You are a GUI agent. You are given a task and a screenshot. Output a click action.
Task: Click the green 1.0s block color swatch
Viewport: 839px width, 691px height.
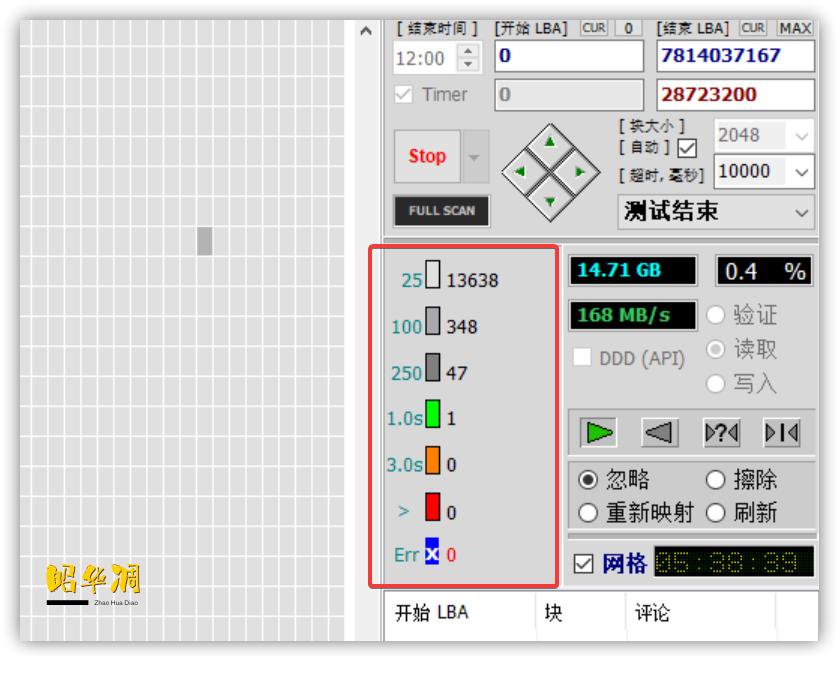[433, 414]
